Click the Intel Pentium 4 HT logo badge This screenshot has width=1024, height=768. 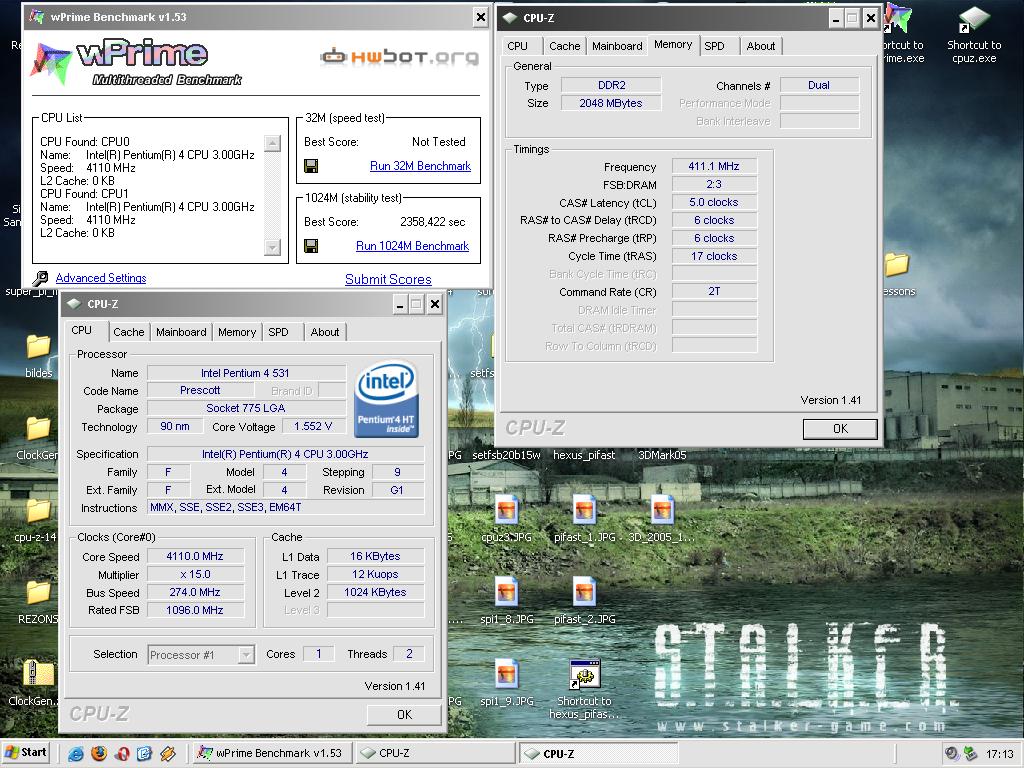point(387,400)
